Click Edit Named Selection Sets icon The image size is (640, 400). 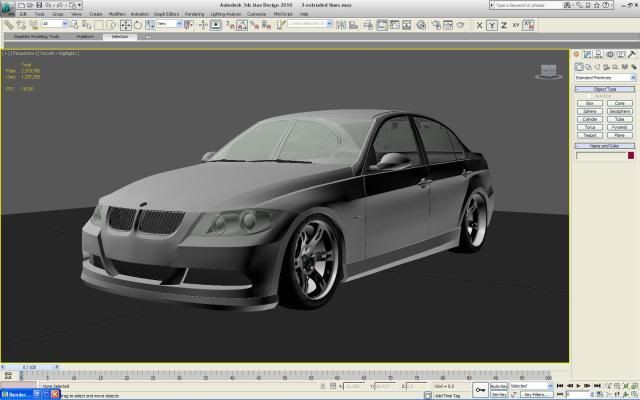point(281,25)
